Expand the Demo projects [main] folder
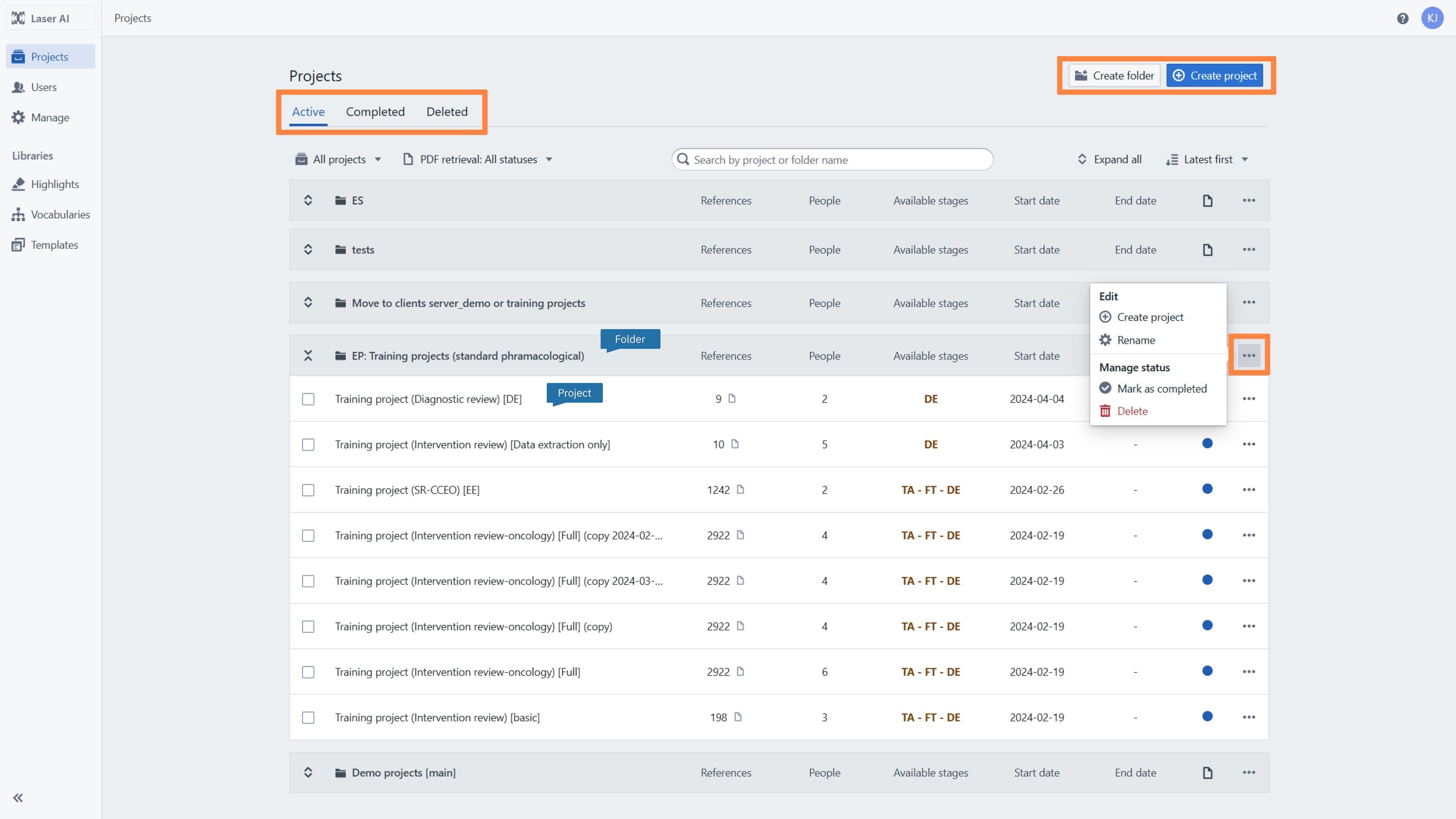 [x=308, y=772]
